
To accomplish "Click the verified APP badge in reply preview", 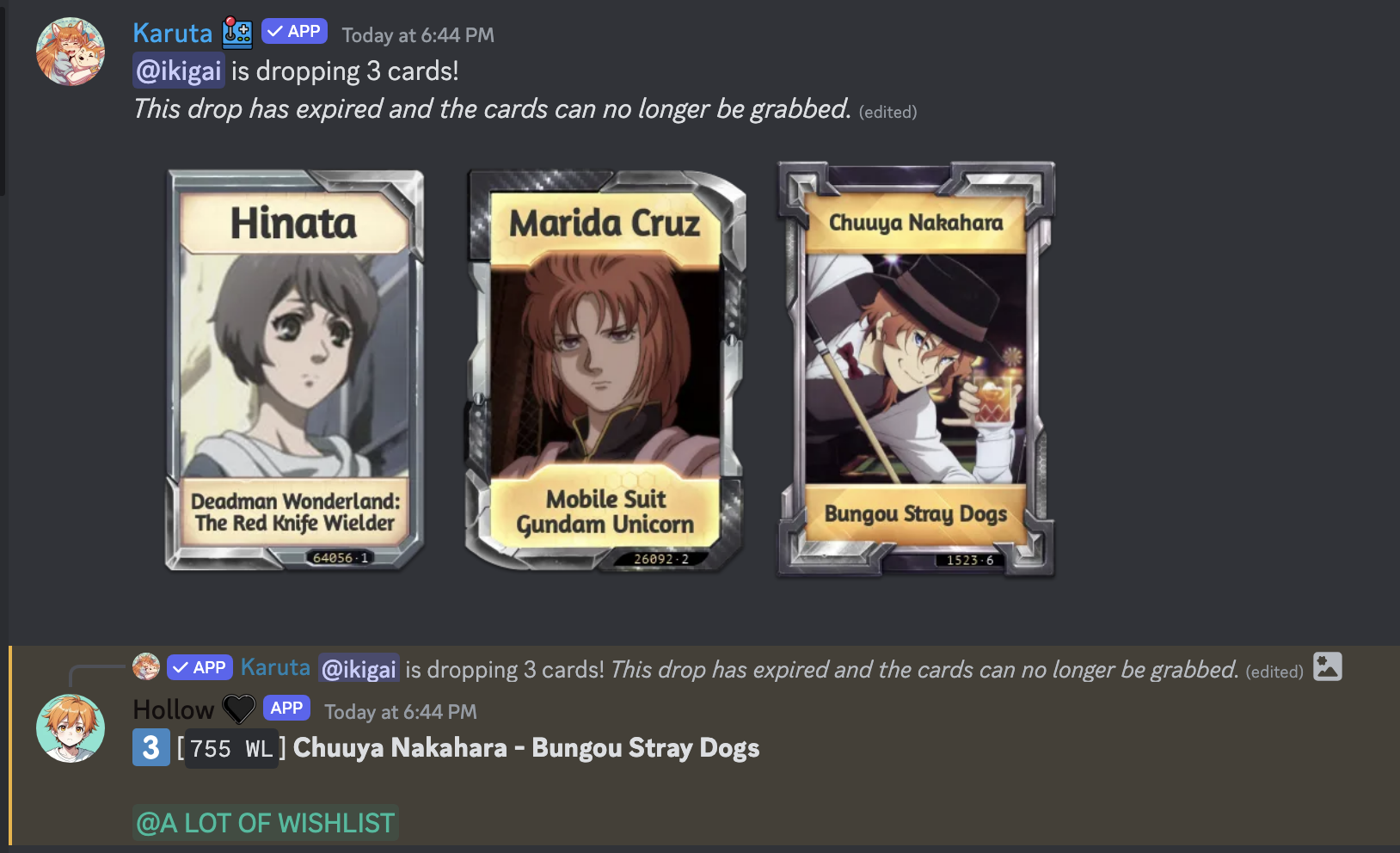I will 200,667.
